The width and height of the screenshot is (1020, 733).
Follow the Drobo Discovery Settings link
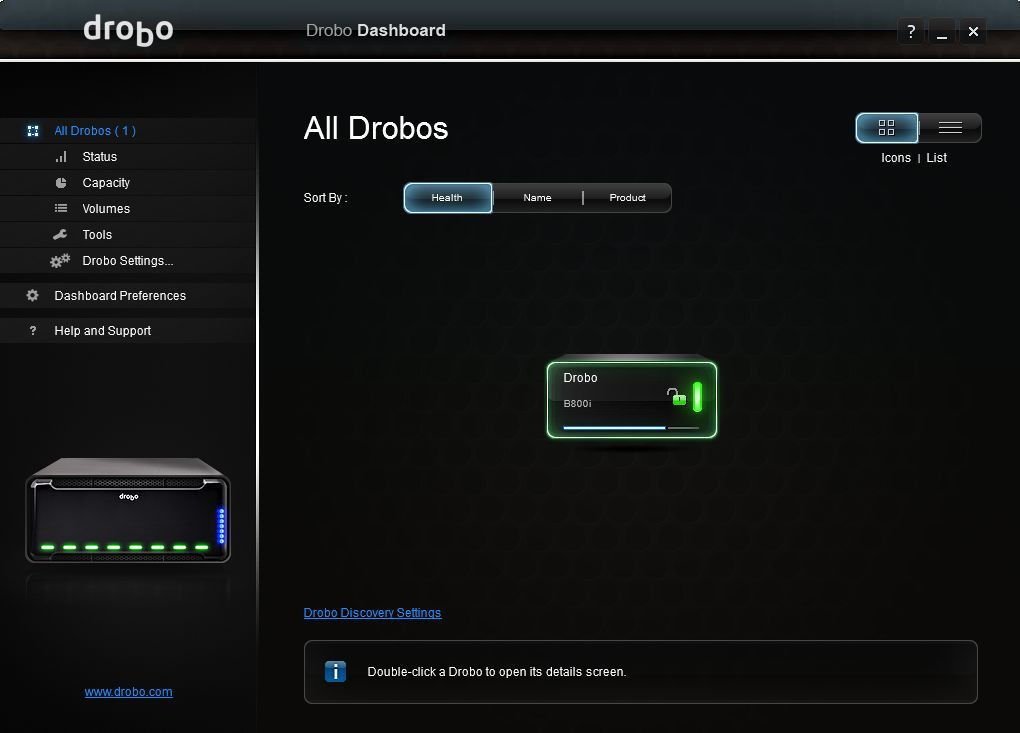click(372, 613)
